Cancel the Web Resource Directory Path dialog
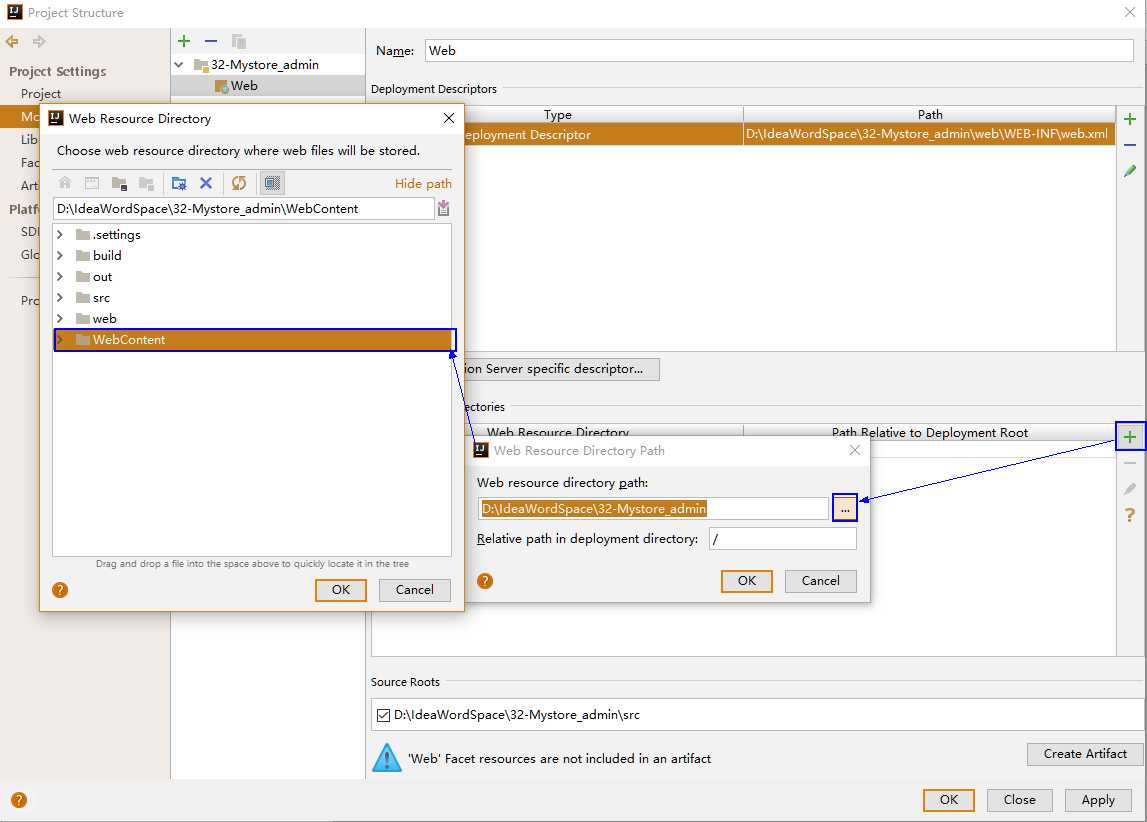Image resolution: width=1147 pixels, height=822 pixels. (821, 581)
